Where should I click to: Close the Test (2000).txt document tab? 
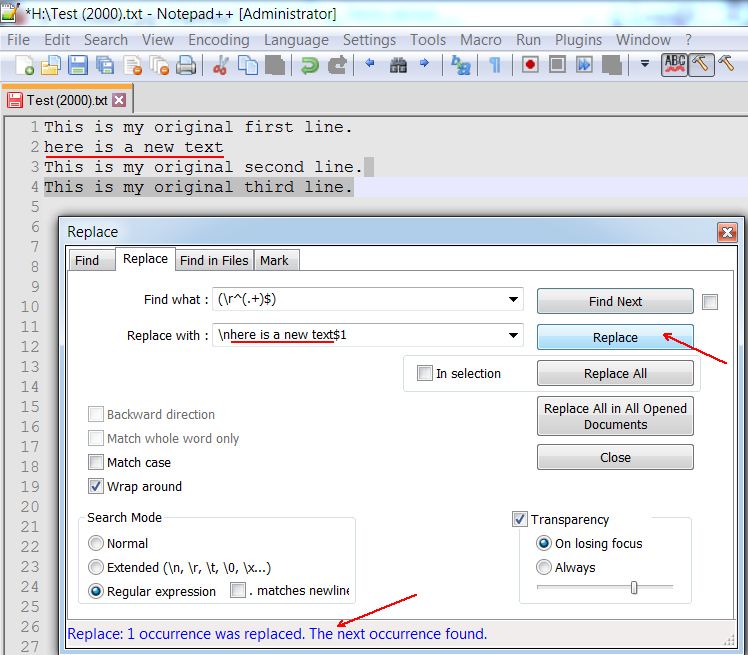pyautogui.click(x=119, y=100)
